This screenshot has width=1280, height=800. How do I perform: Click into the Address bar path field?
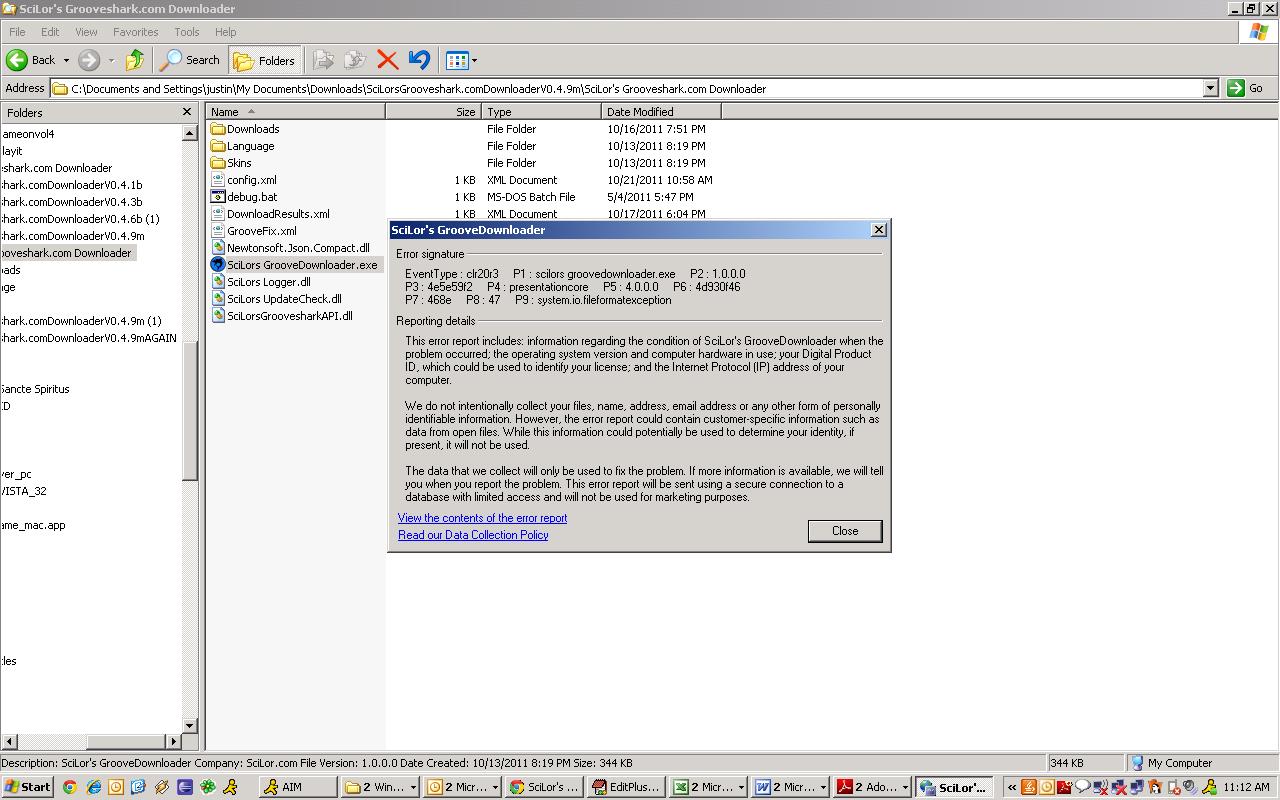click(x=627, y=88)
